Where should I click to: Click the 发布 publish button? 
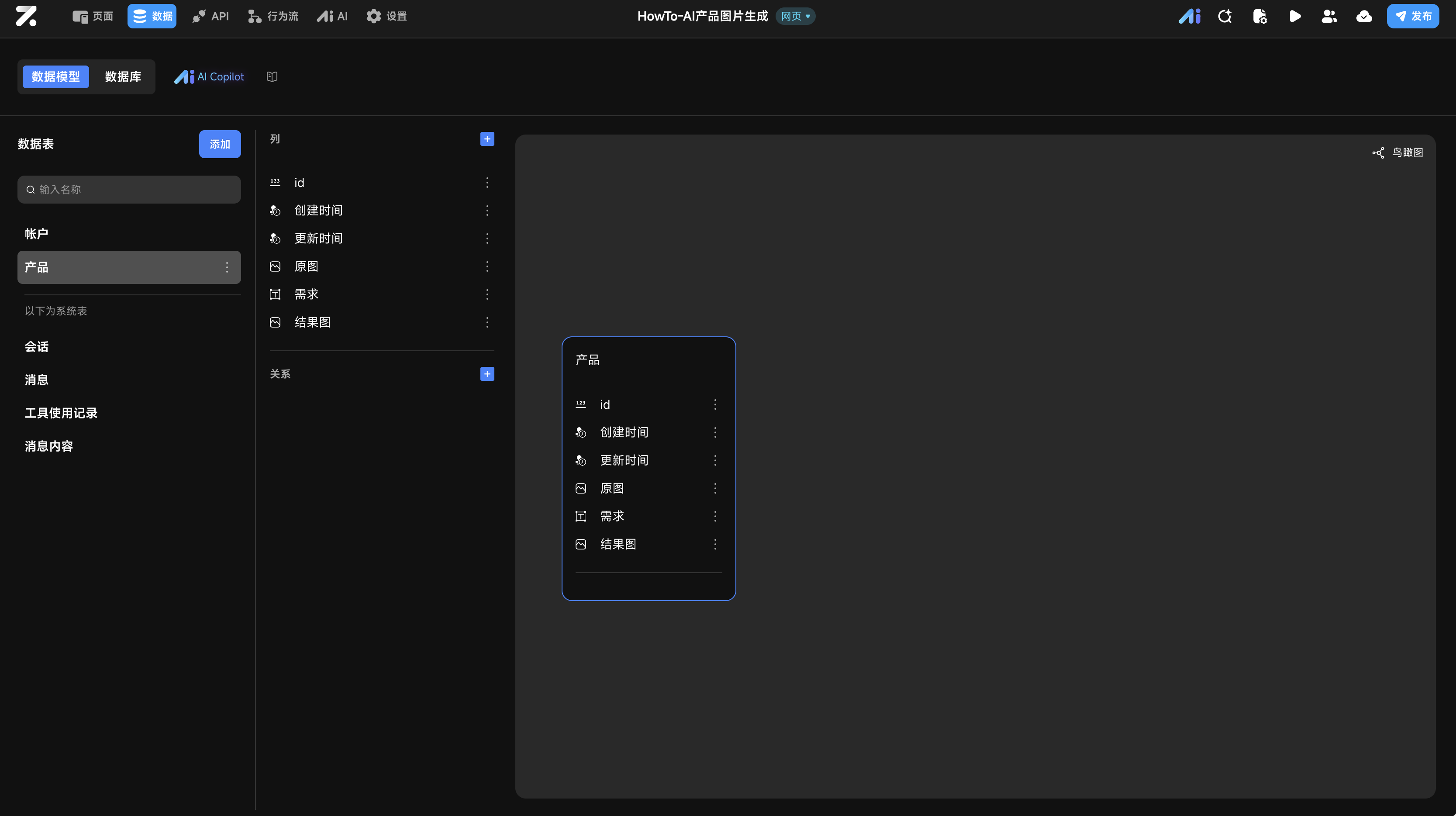click(x=1412, y=17)
